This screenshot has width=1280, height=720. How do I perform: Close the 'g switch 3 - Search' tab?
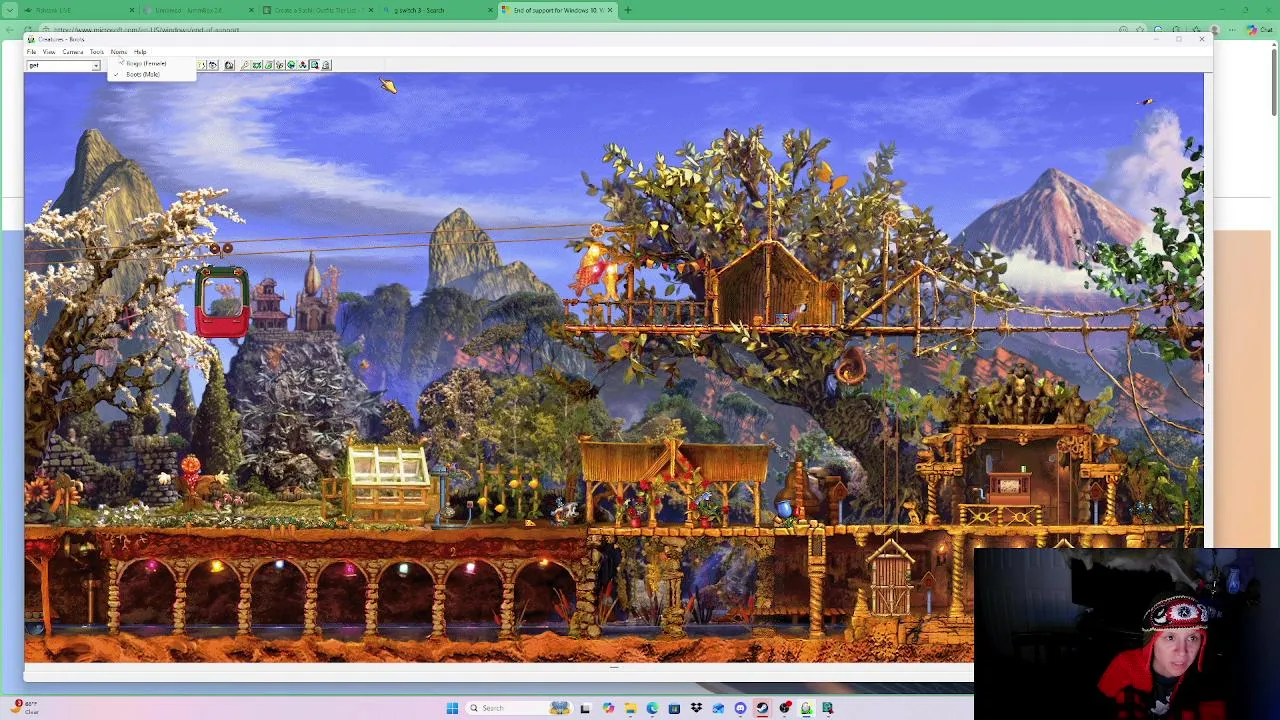pos(490,10)
